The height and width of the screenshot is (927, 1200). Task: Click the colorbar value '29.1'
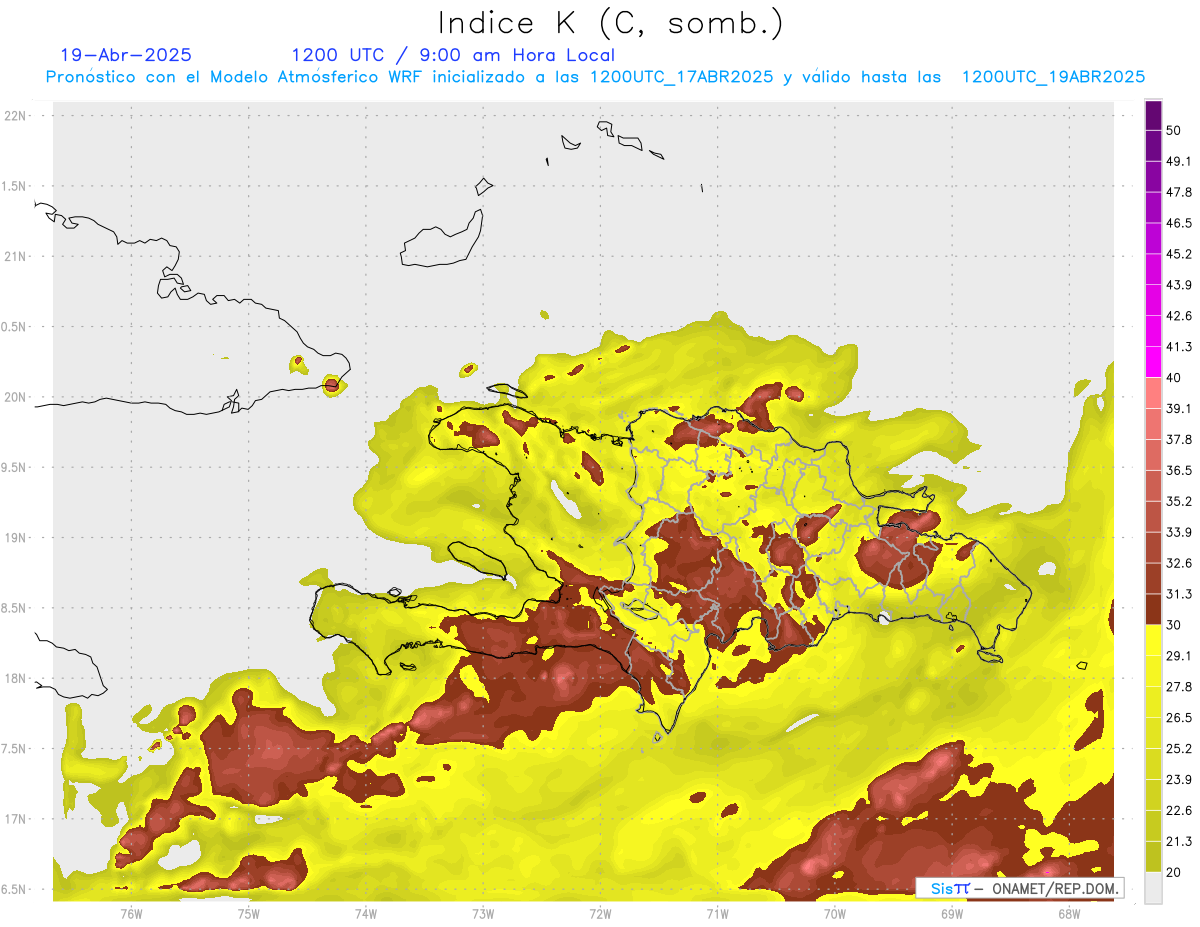click(1178, 656)
